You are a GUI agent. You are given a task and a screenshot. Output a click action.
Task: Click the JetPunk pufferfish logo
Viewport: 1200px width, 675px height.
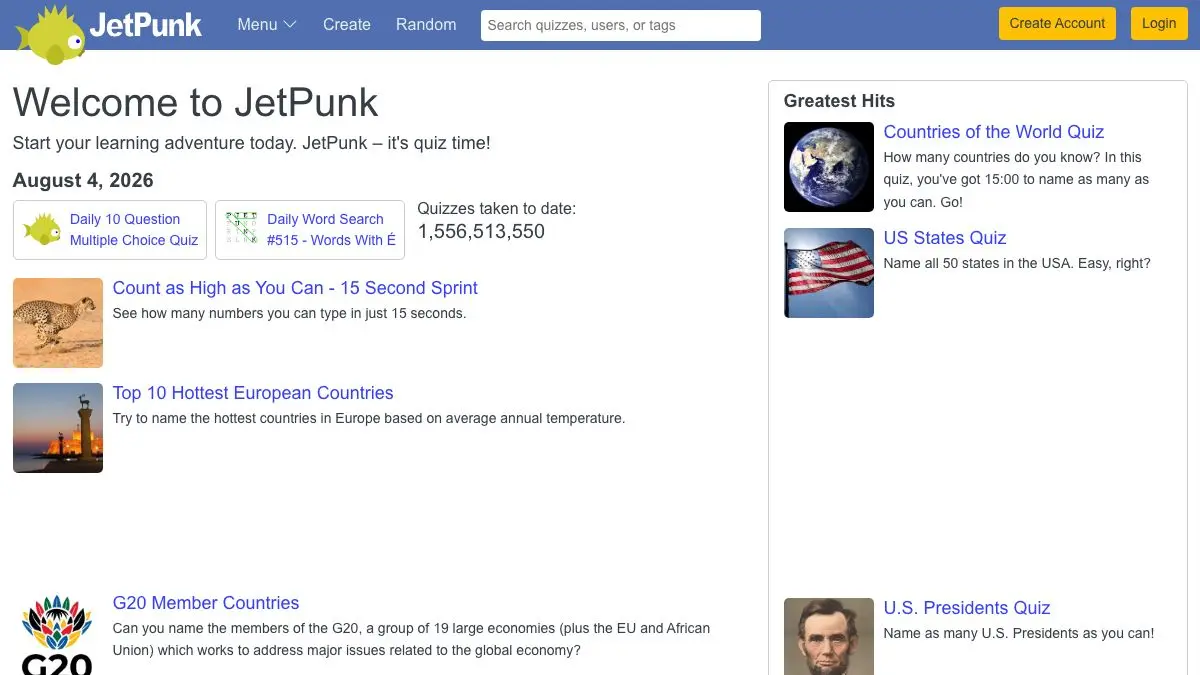coord(50,34)
